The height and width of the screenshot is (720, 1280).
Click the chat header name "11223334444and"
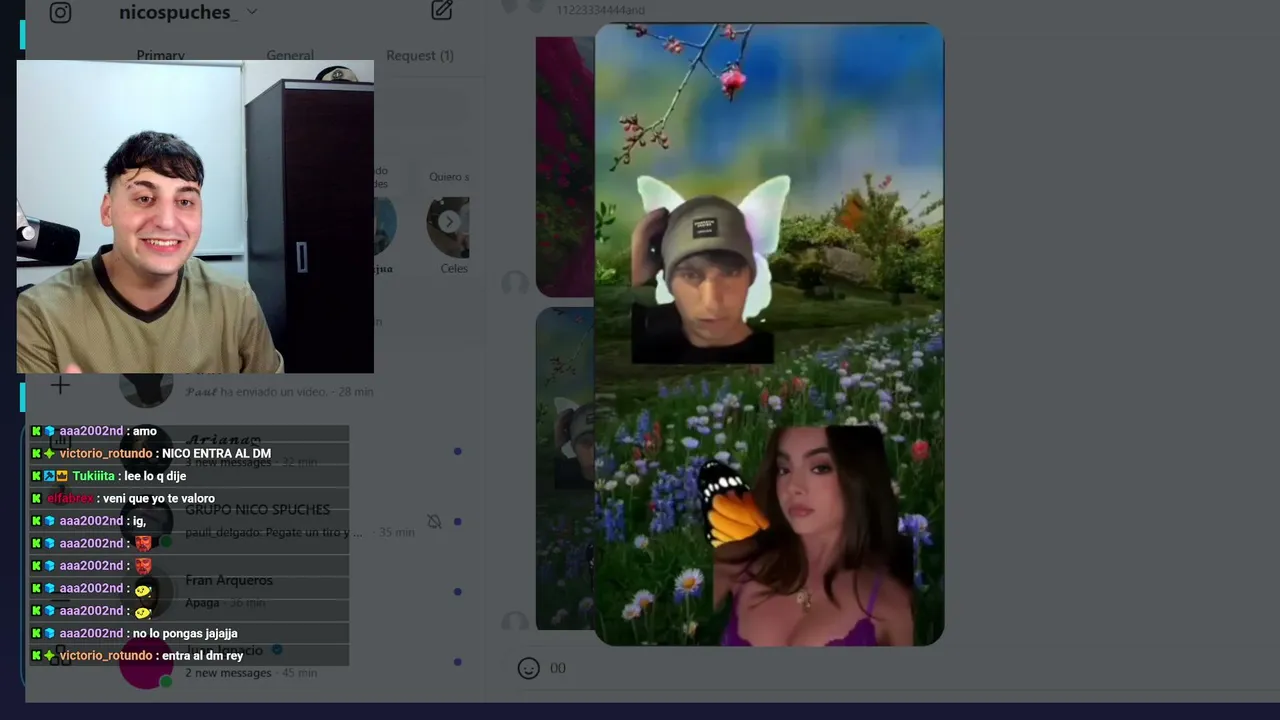click(600, 10)
